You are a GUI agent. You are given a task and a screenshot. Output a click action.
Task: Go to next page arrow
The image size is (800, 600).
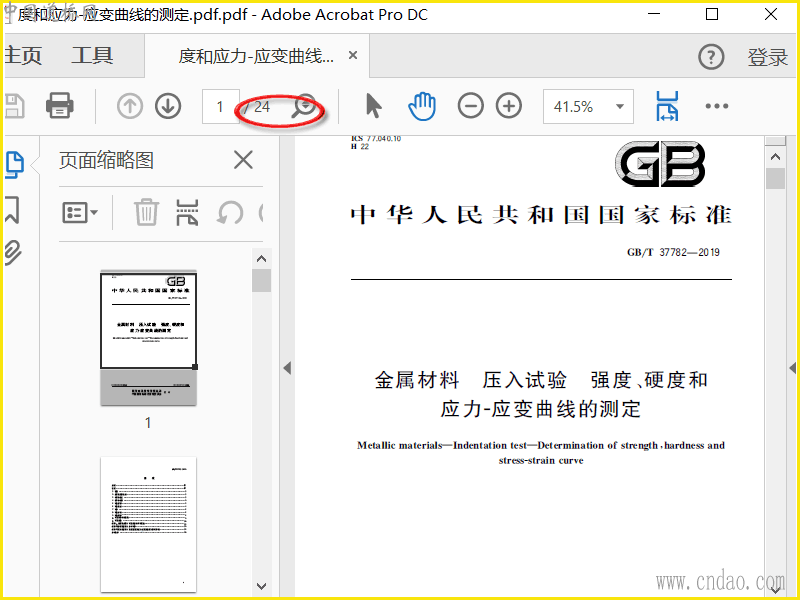click(x=168, y=106)
